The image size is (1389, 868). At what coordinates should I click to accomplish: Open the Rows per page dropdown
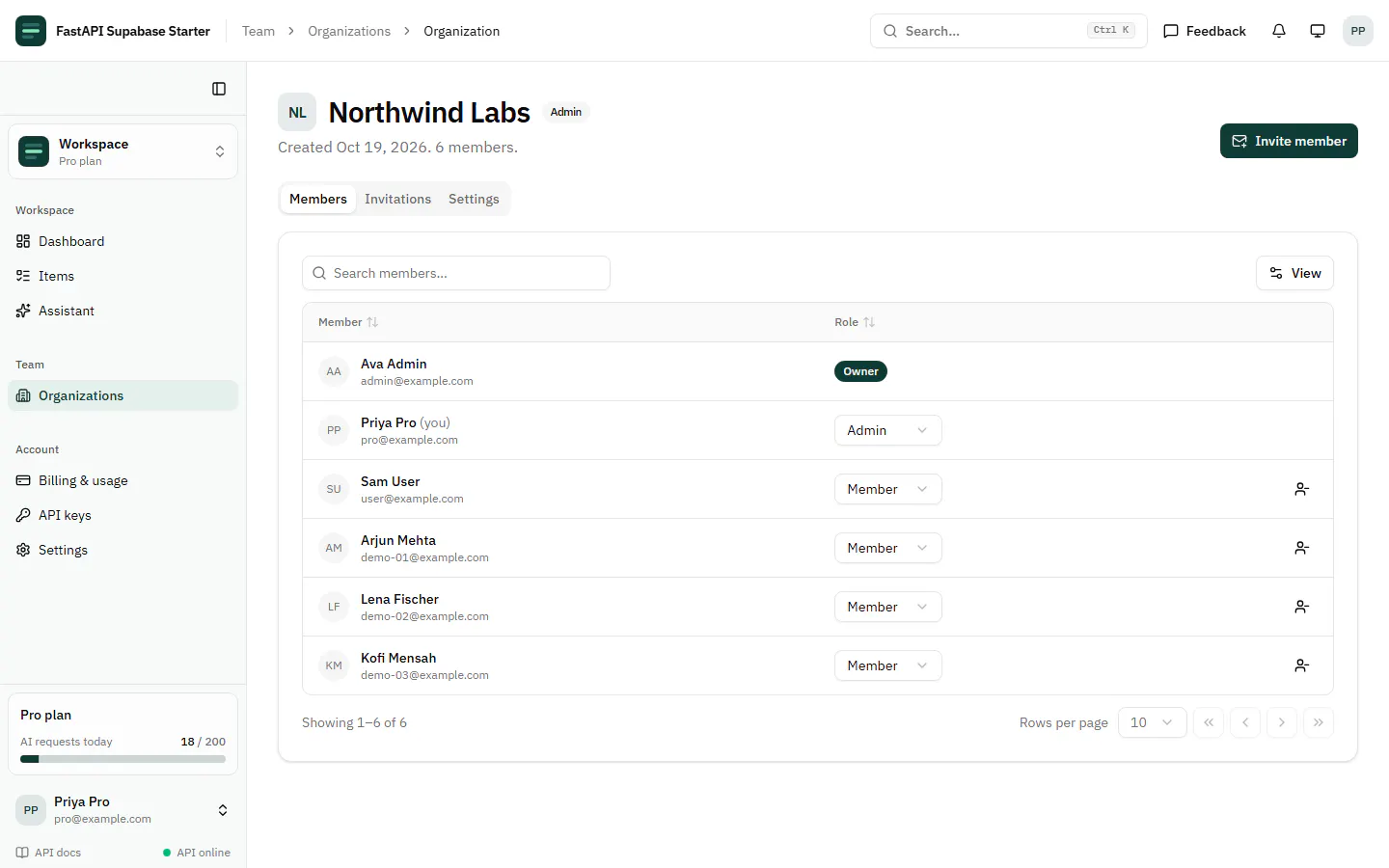coord(1152,722)
